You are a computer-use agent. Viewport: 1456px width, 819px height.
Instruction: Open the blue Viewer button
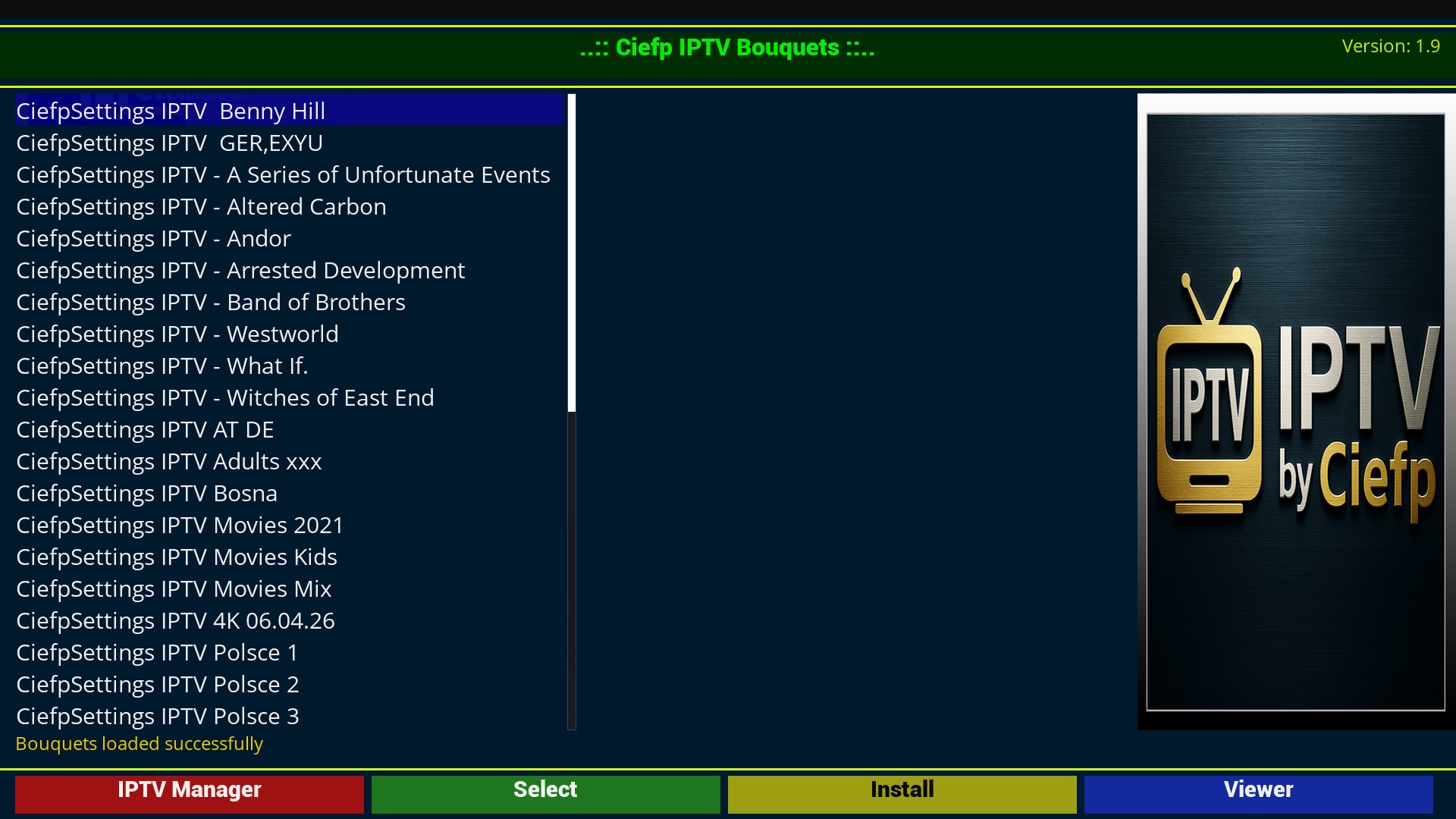point(1259,793)
